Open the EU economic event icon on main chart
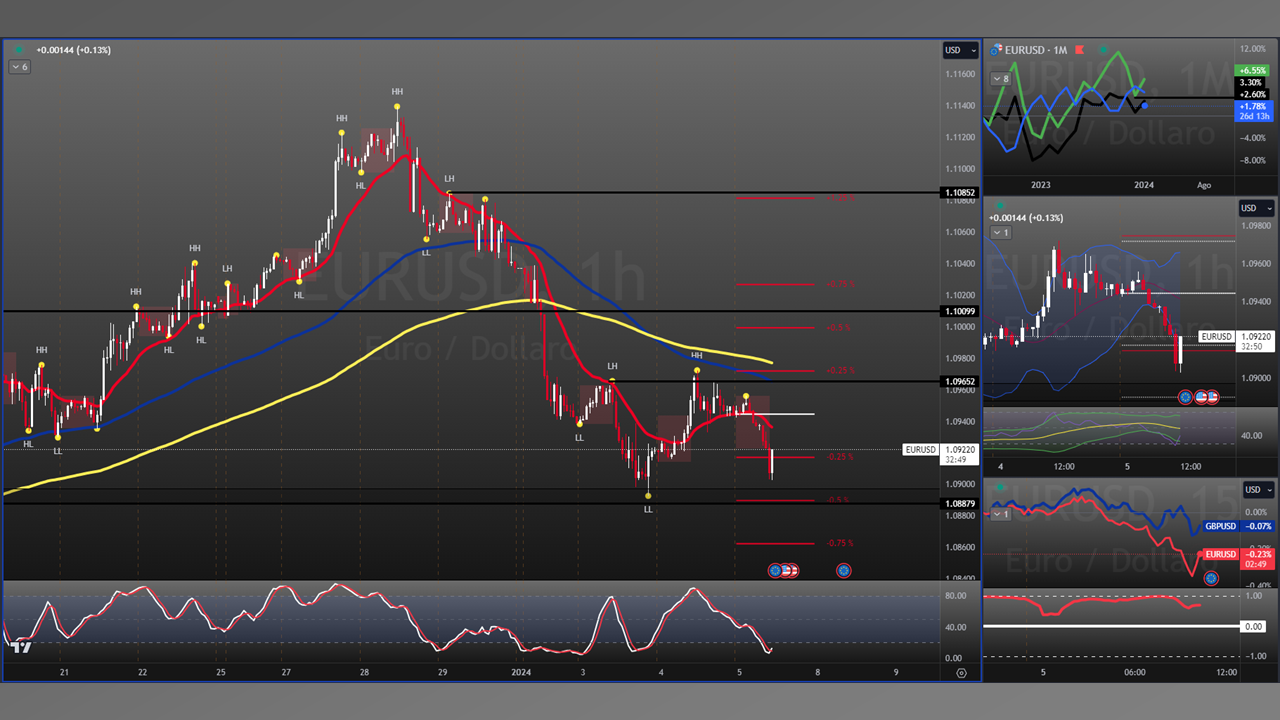Screen dimensions: 1280x720 coord(775,570)
